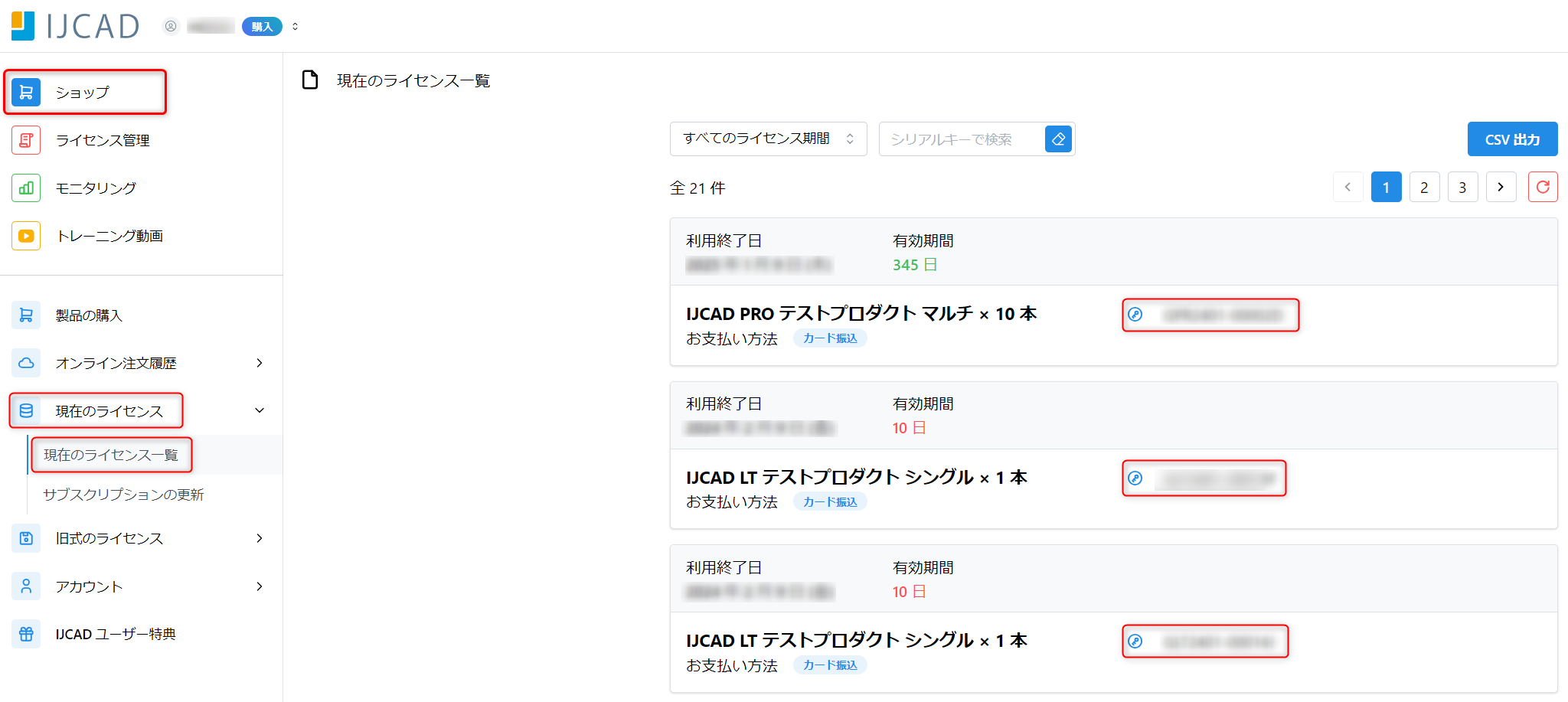The image size is (1568, 702).
Task: Open the account switcher arrows in header
Action: [296, 27]
